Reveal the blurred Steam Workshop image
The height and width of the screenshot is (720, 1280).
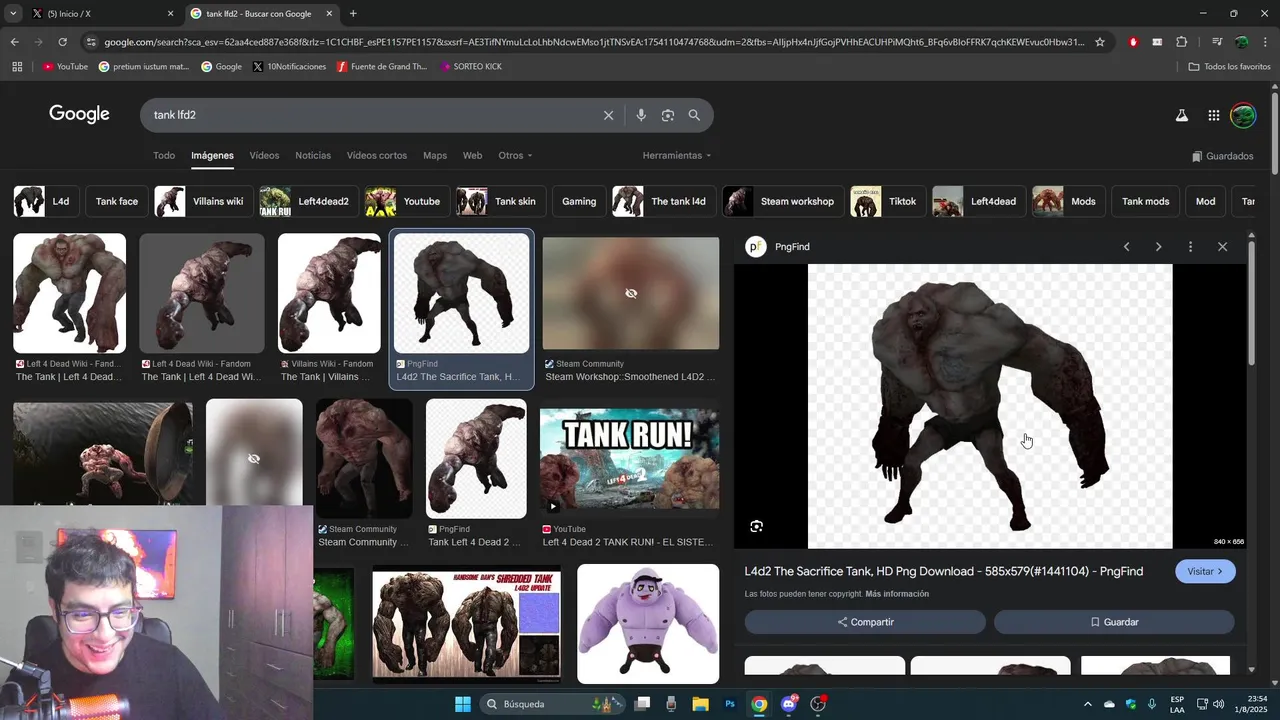coord(630,293)
